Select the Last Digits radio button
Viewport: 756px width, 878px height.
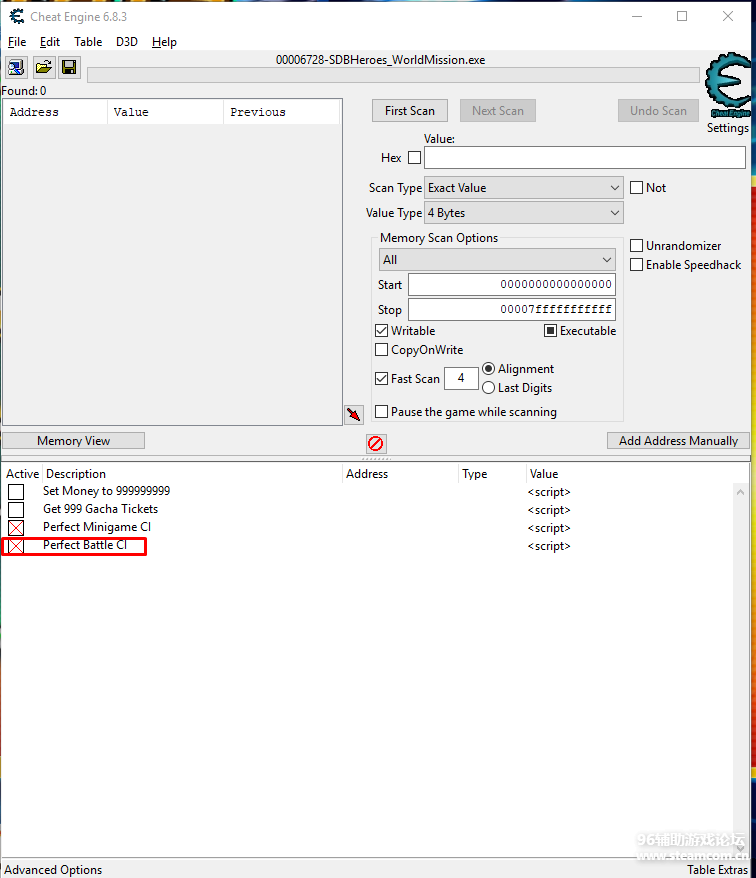[489, 388]
